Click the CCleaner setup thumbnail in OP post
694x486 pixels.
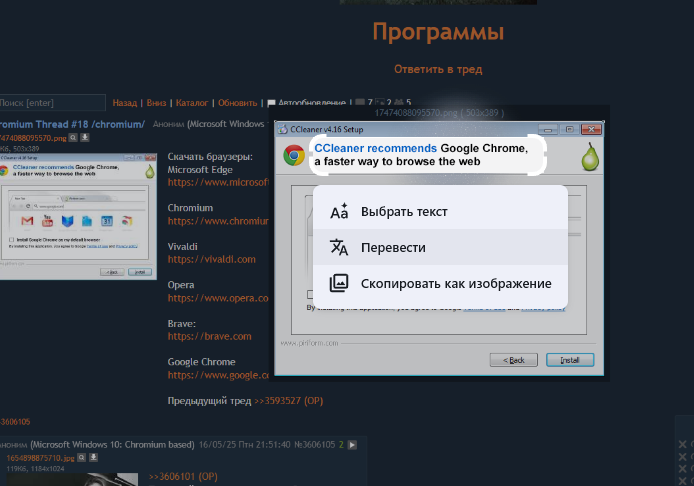[78, 216]
